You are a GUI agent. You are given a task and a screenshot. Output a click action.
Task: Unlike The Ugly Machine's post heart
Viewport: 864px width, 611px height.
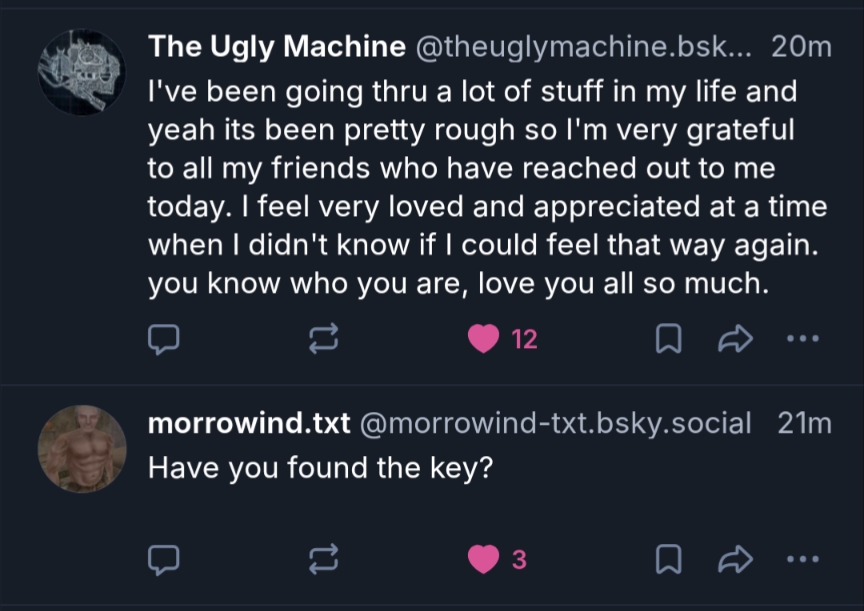(484, 340)
